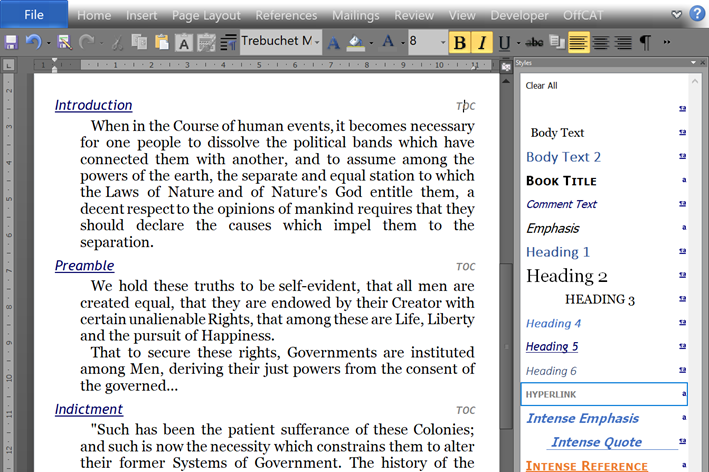This screenshot has width=709, height=472.
Task: Expand the underline style dropdown arrow
Action: (518, 43)
